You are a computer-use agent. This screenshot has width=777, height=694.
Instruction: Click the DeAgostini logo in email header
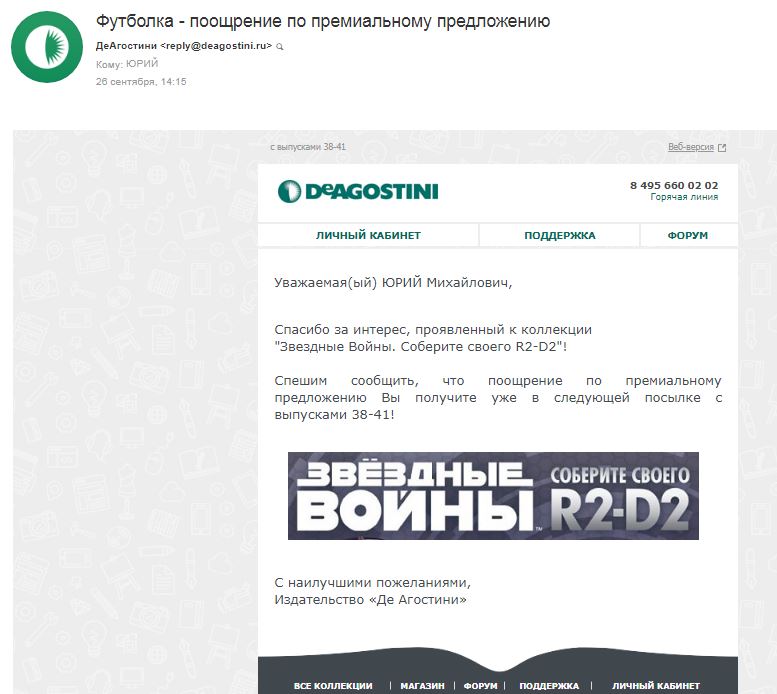[358, 191]
